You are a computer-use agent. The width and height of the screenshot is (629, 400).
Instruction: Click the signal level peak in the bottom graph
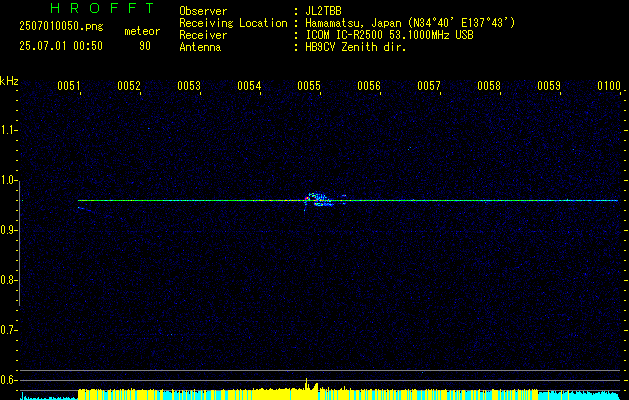tap(306, 383)
